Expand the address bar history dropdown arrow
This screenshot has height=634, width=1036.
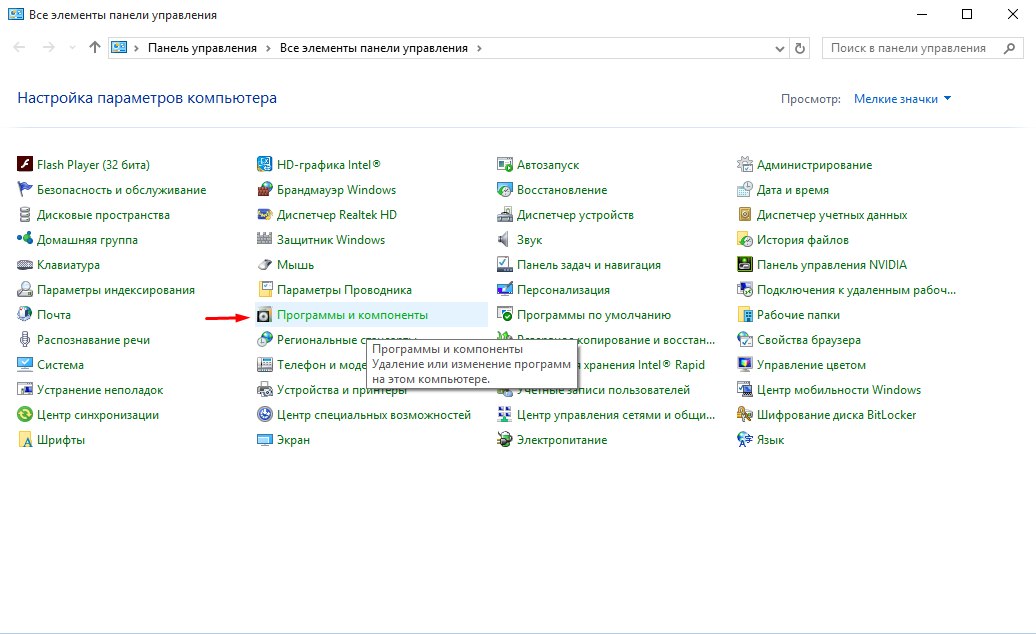pos(780,48)
